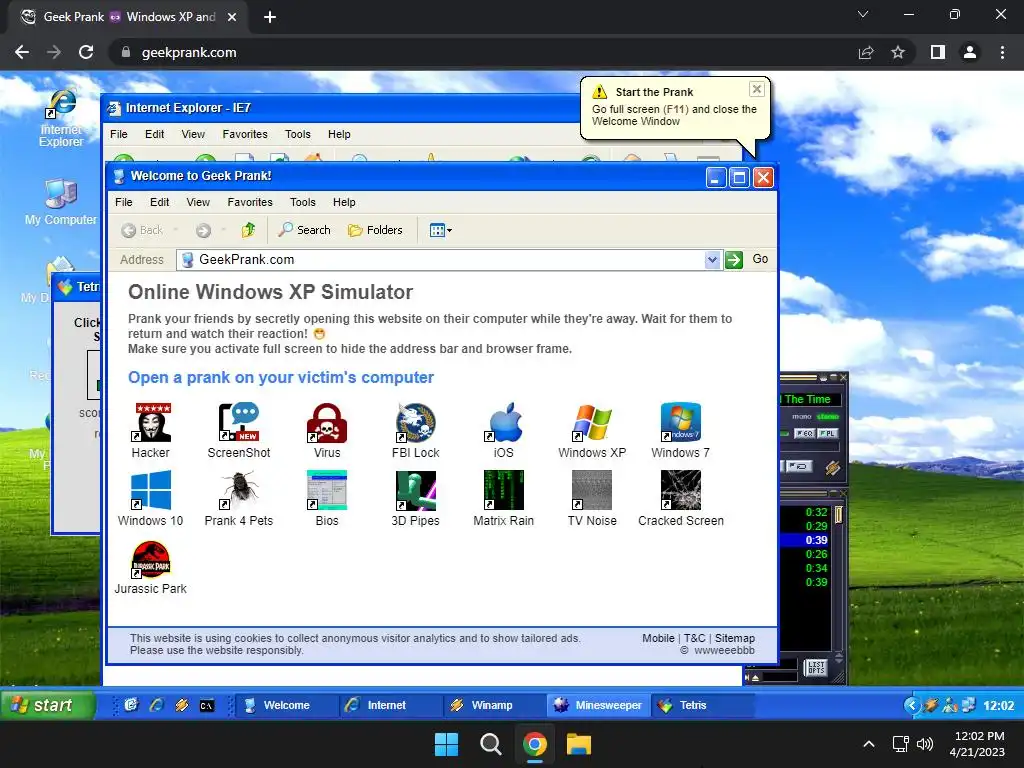Screen dimensions: 1024x768
Task: Toggle Winamp repeat button
Action: coord(799,466)
